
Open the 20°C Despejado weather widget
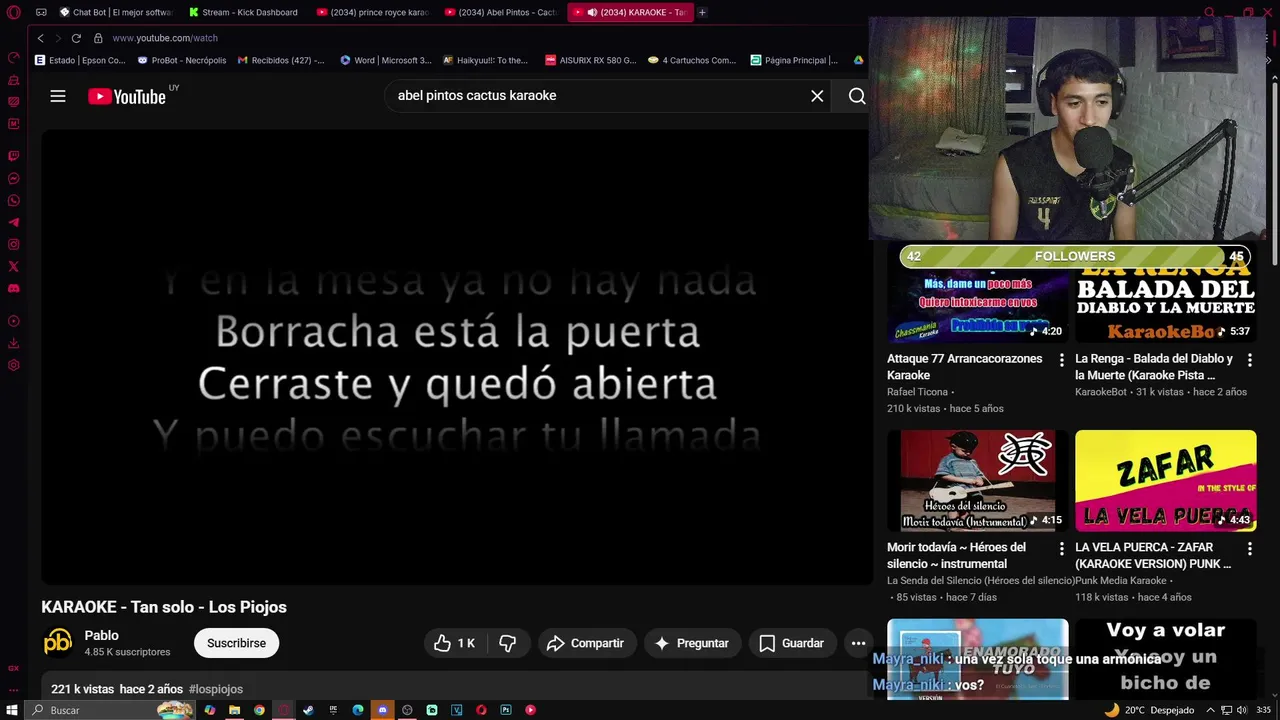1151,710
